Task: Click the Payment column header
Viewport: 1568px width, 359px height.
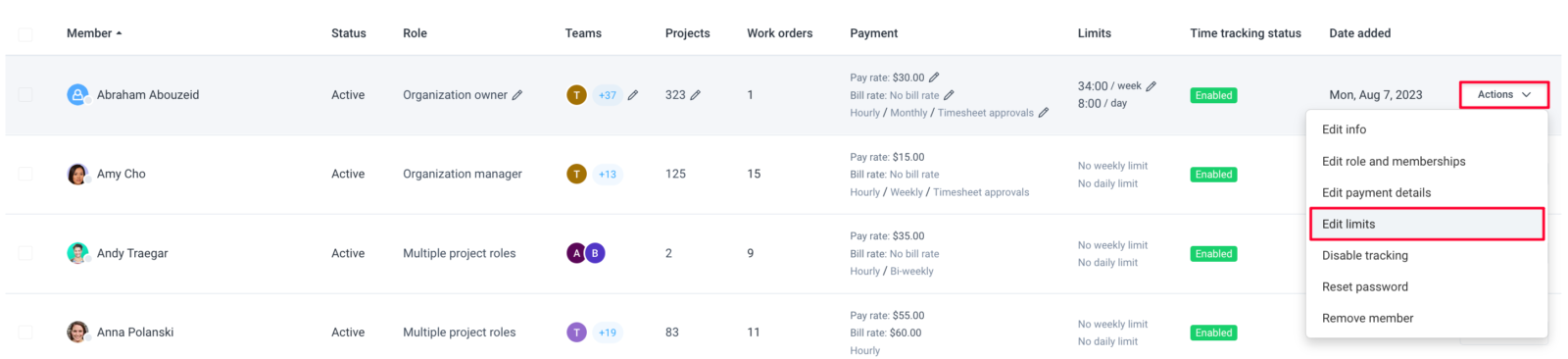Action: (x=874, y=33)
